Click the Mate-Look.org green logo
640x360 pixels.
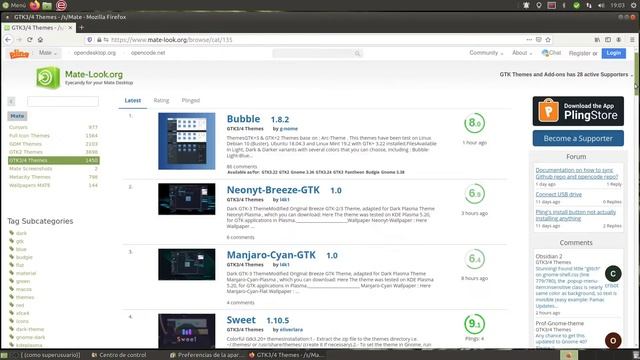48,78
